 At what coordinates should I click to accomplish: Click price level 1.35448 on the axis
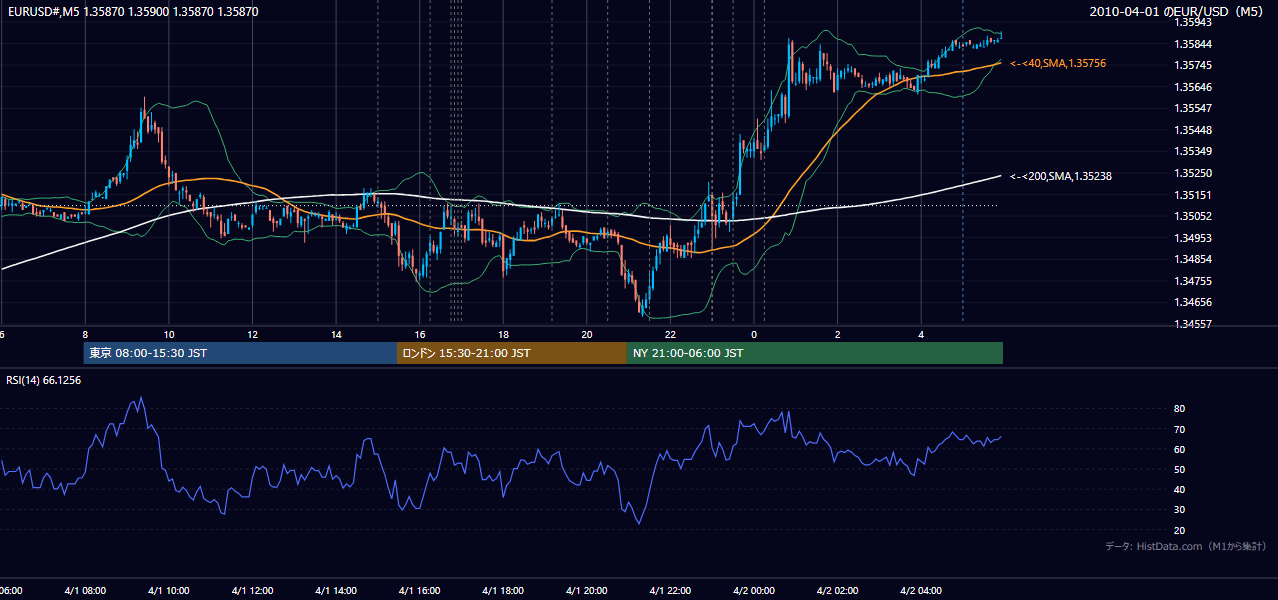coord(1192,130)
